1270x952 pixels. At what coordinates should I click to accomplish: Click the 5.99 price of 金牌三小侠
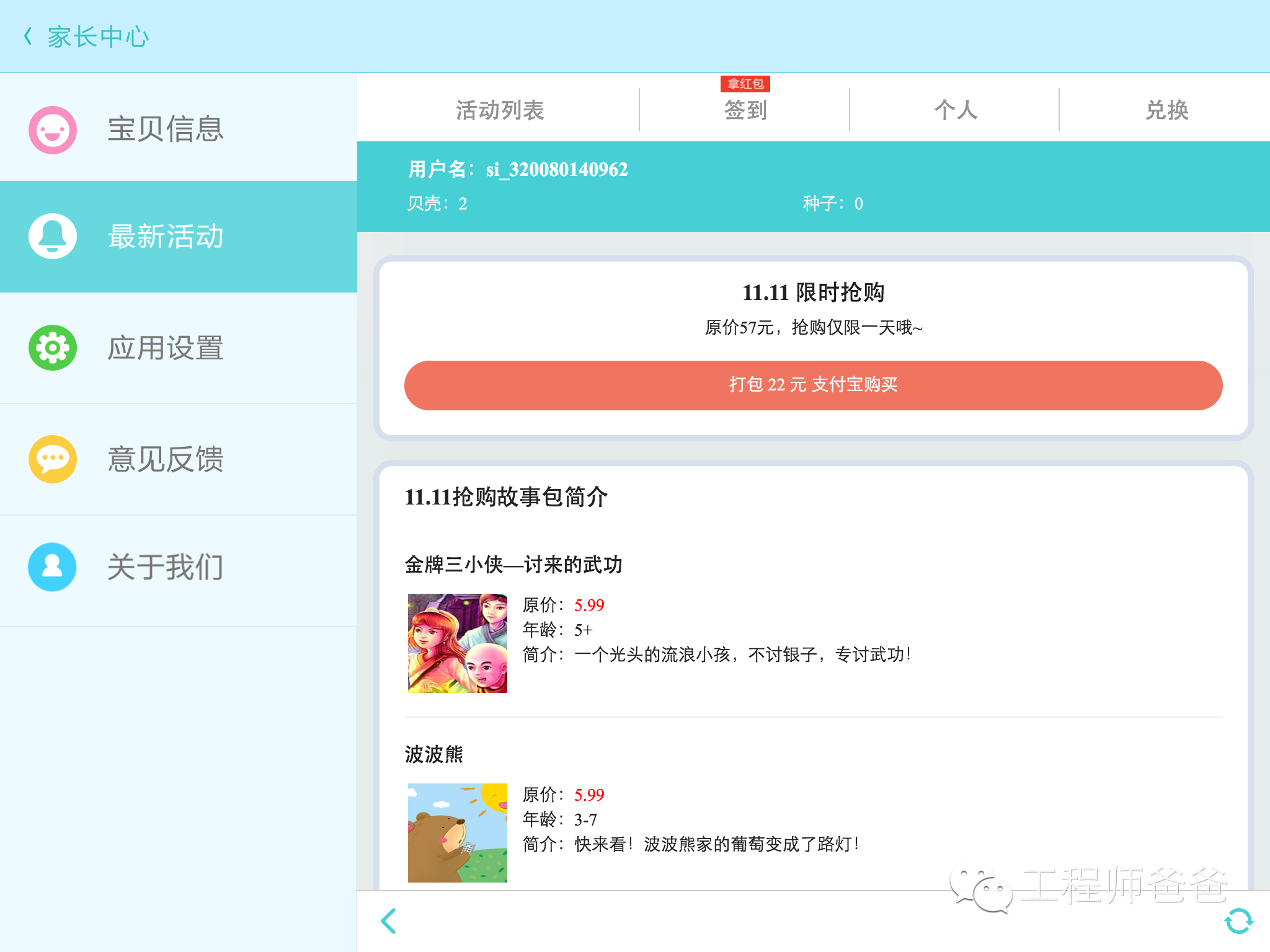pos(589,605)
